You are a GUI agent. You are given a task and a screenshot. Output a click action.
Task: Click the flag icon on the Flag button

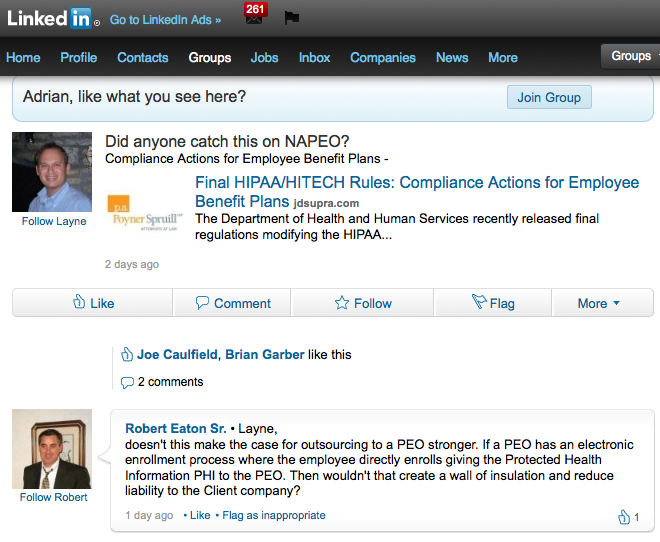(x=479, y=301)
